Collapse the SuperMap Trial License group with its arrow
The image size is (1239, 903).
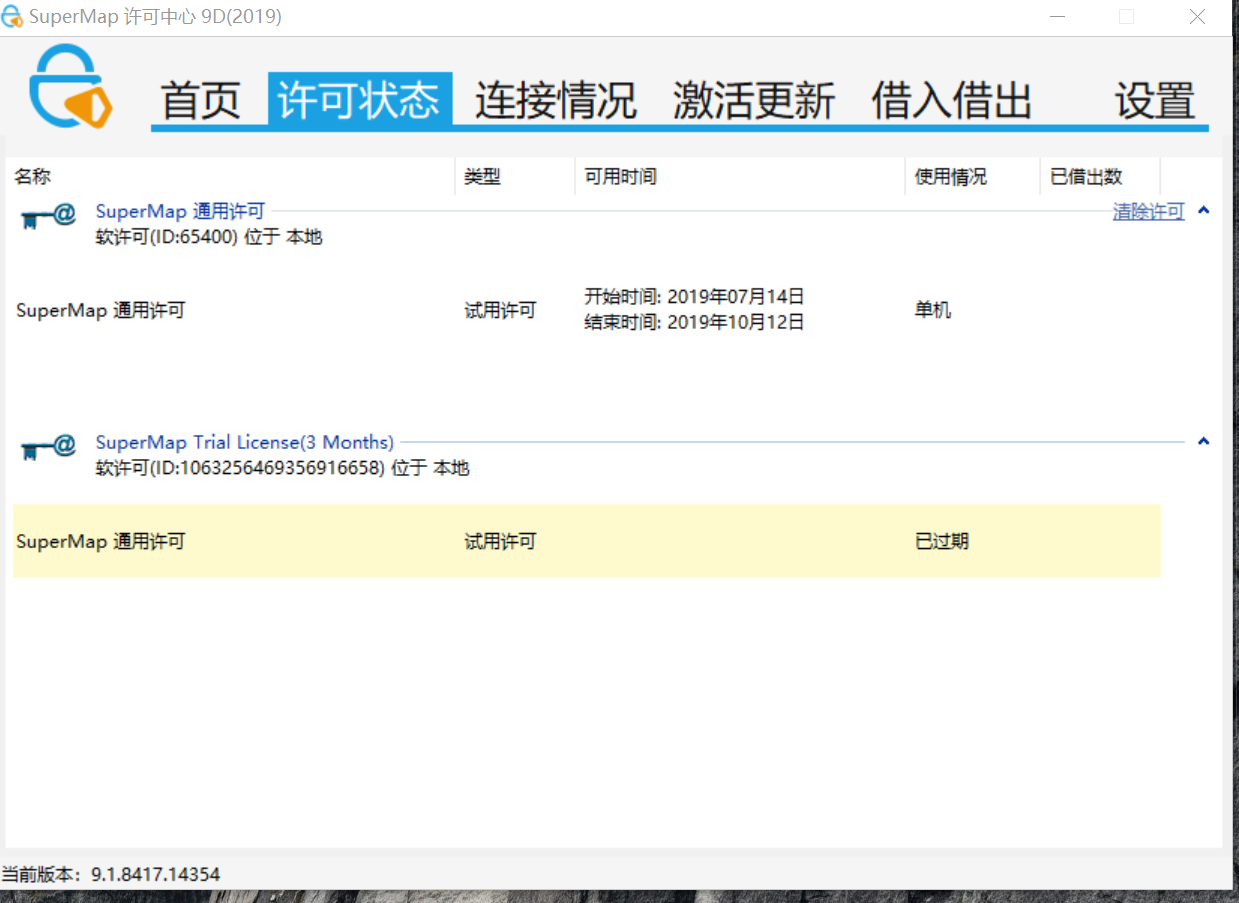pyautogui.click(x=1203, y=441)
